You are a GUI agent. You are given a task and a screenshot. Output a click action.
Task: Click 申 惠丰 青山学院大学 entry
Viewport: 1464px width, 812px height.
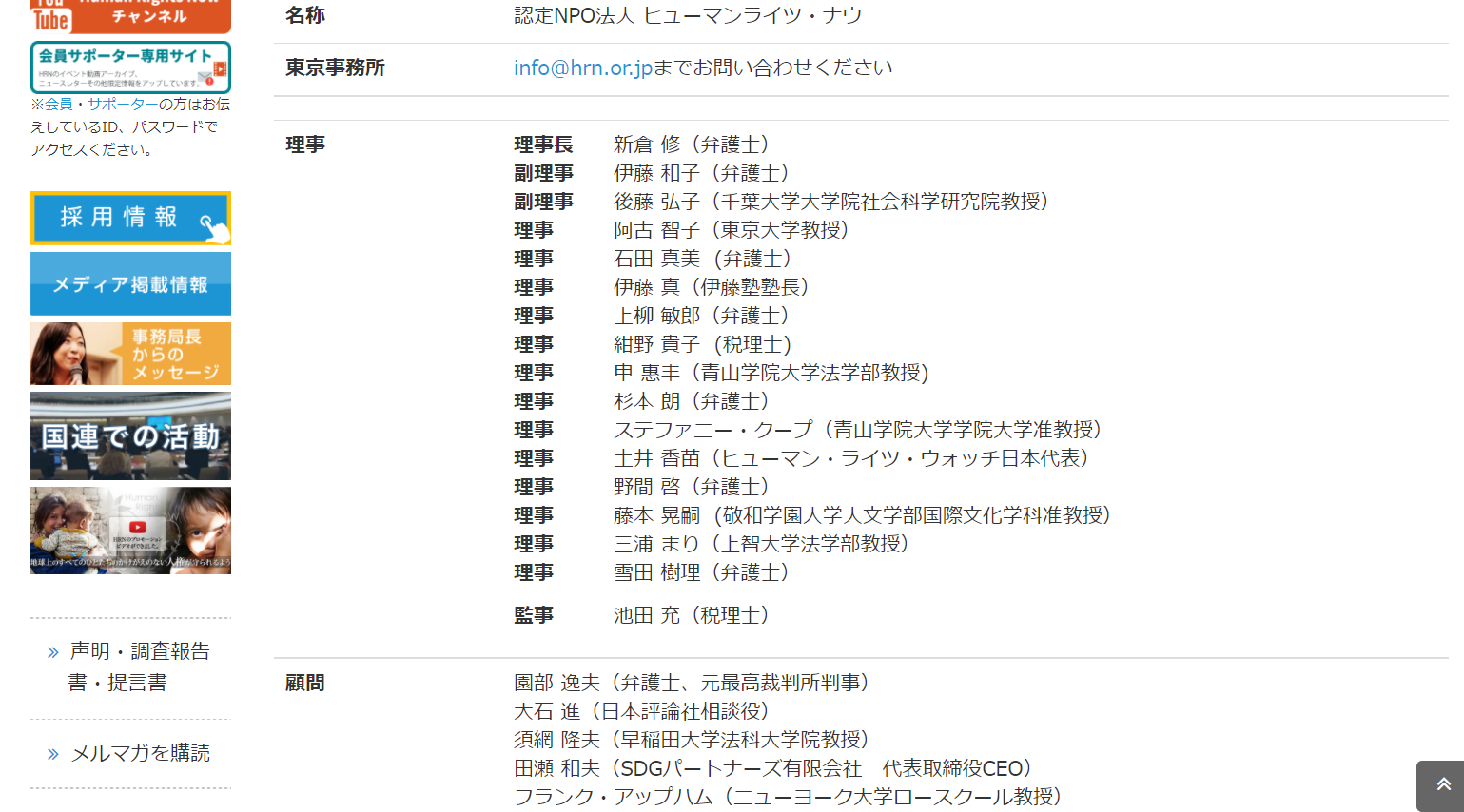(x=771, y=373)
